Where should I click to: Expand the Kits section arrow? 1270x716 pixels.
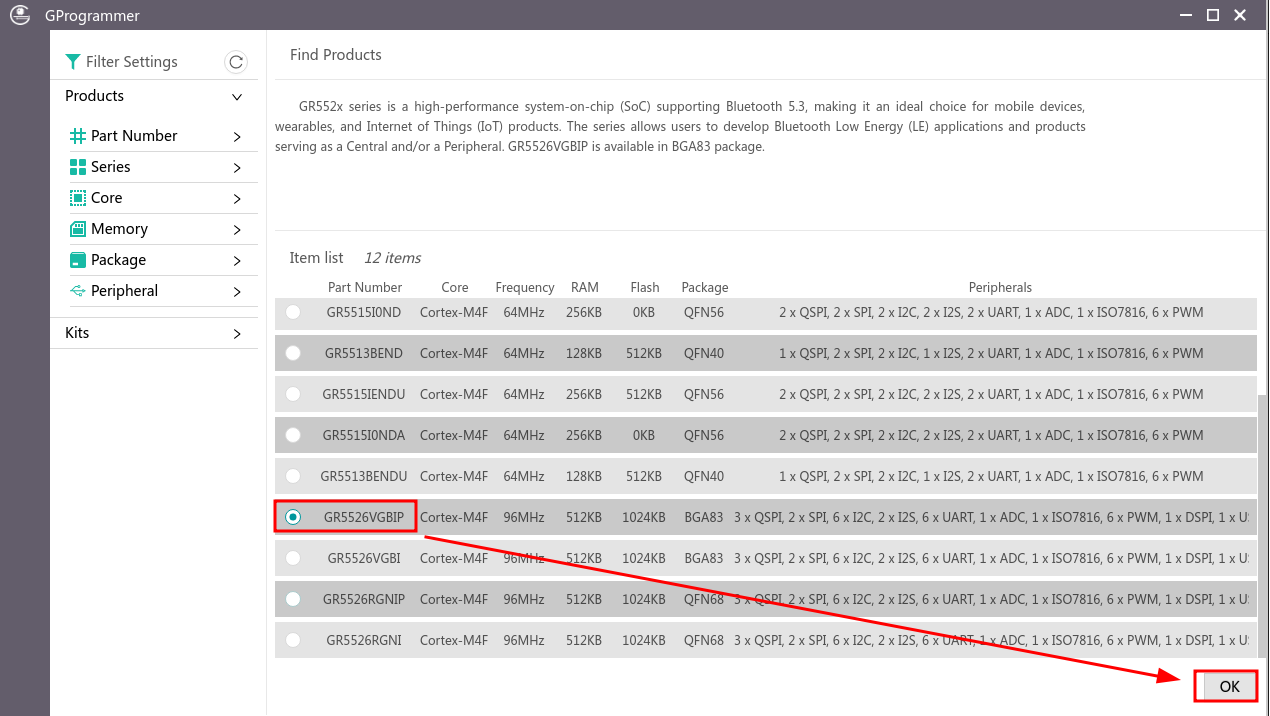[x=237, y=333]
